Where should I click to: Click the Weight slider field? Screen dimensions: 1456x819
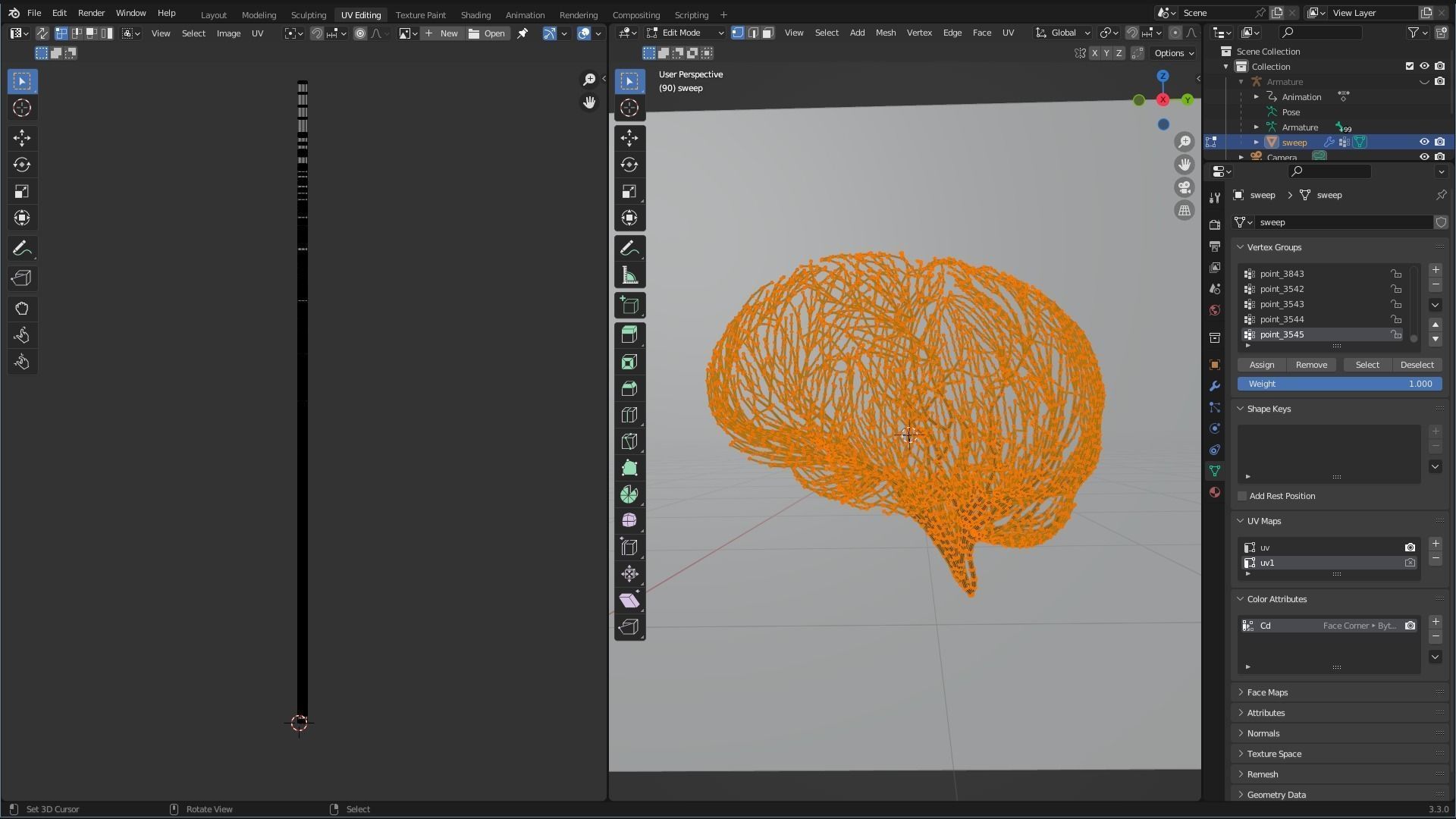(1339, 384)
